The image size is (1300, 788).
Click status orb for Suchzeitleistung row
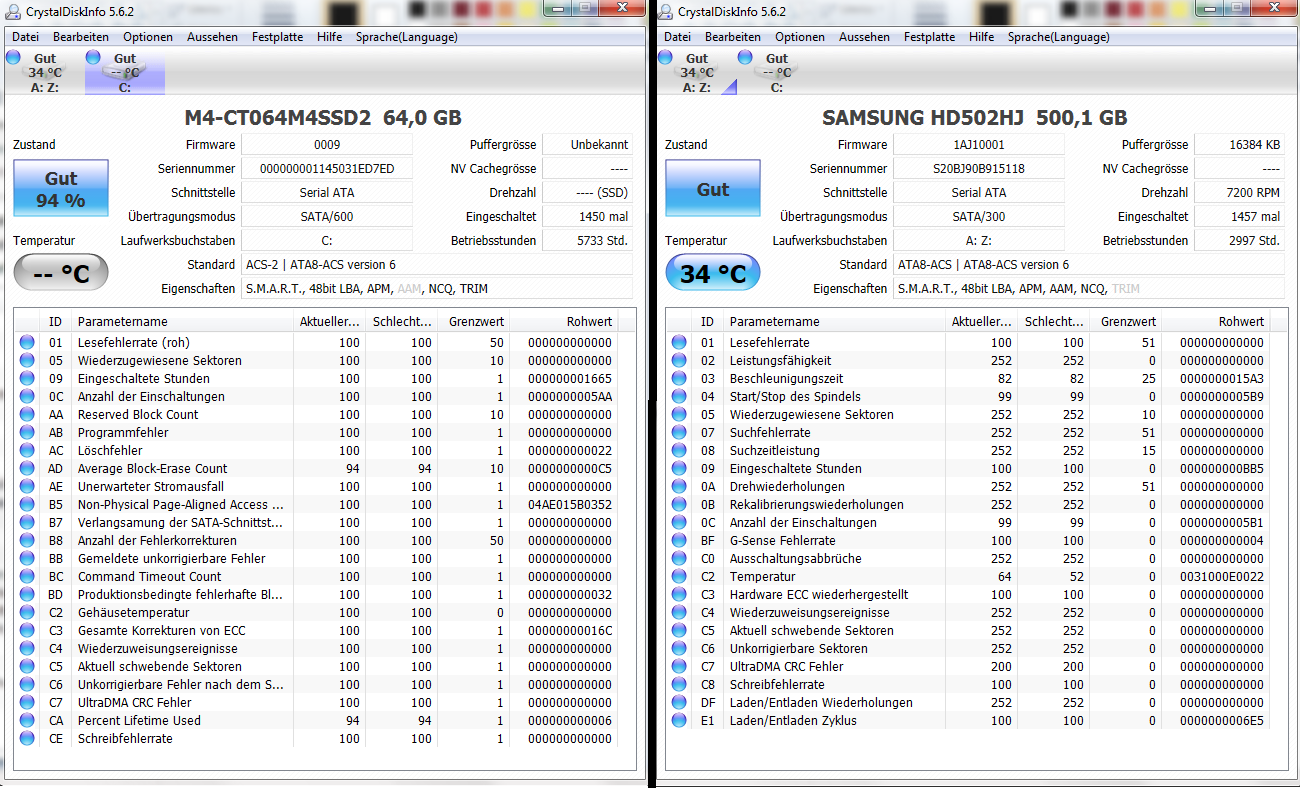click(x=679, y=451)
